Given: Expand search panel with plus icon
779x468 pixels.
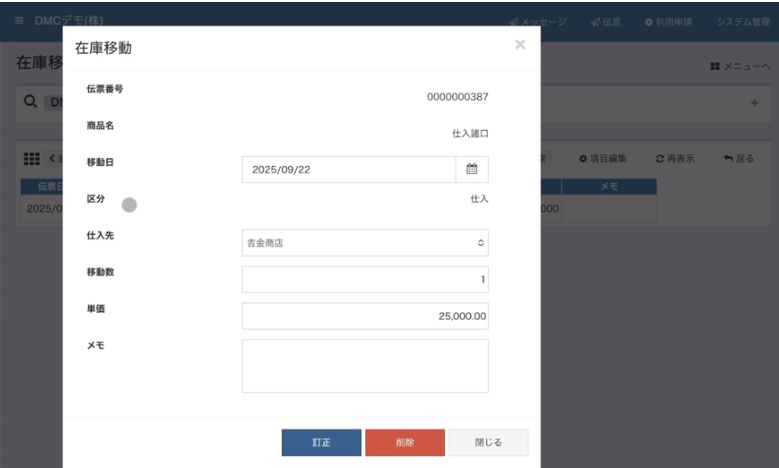Looking at the screenshot, I should click(x=754, y=103).
